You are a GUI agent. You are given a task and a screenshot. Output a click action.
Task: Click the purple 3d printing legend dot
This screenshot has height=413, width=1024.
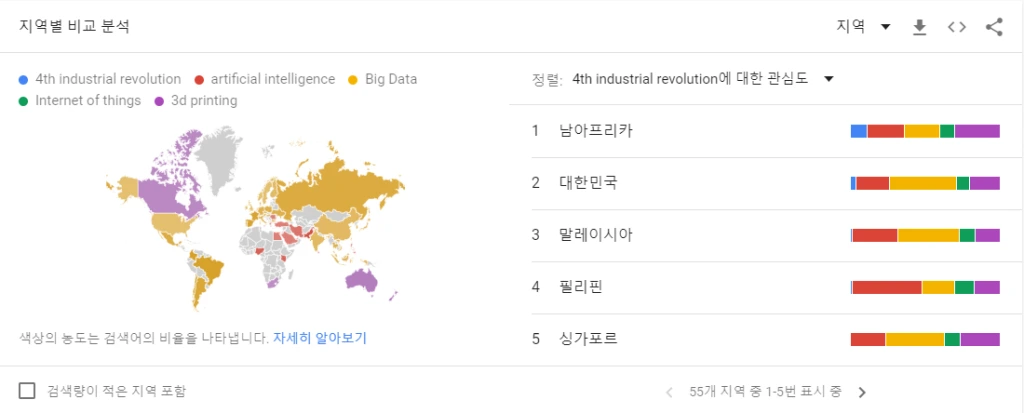pyautogui.click(x=160, y=100)
